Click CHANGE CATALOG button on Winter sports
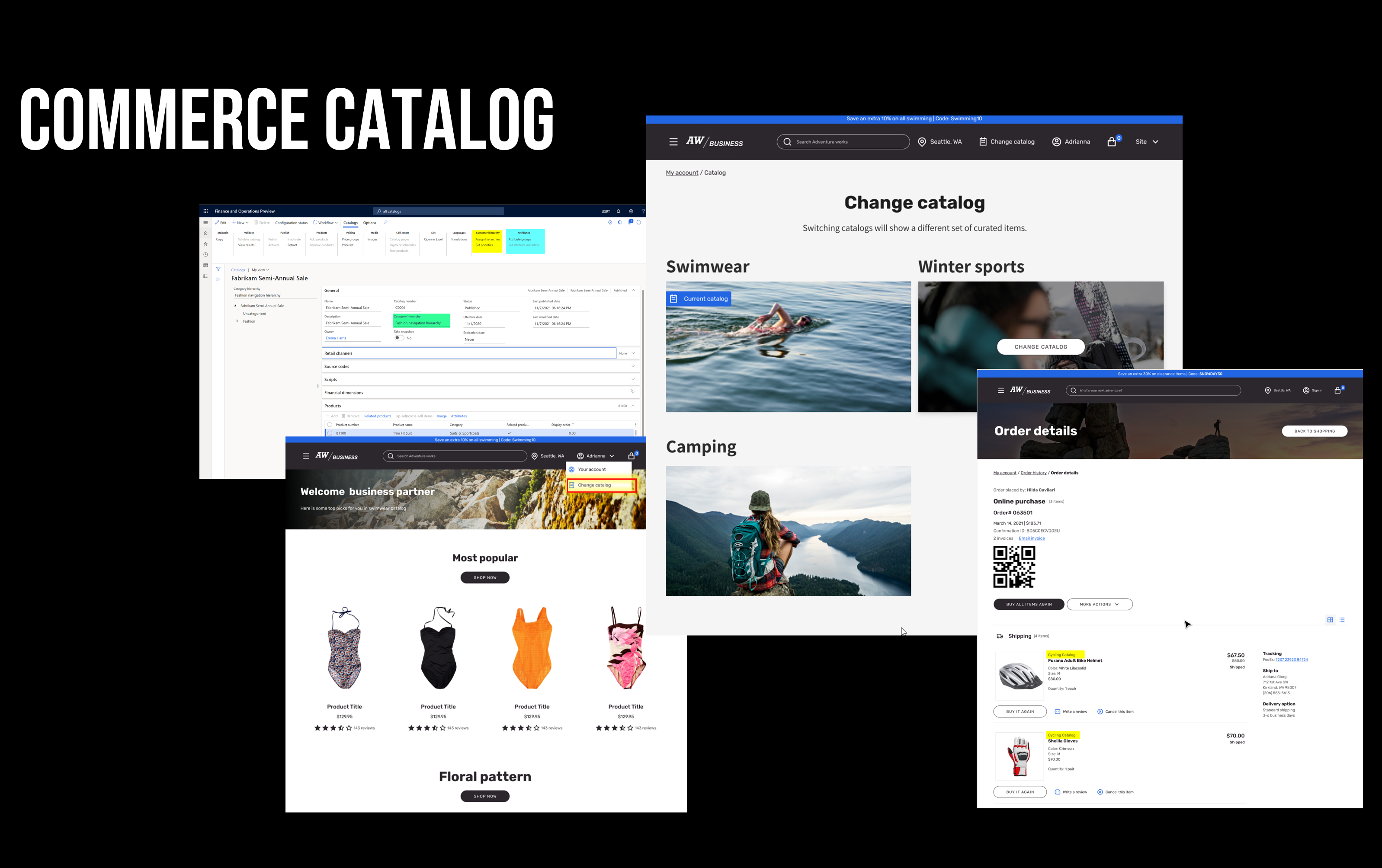 (x=1041, y=347)
